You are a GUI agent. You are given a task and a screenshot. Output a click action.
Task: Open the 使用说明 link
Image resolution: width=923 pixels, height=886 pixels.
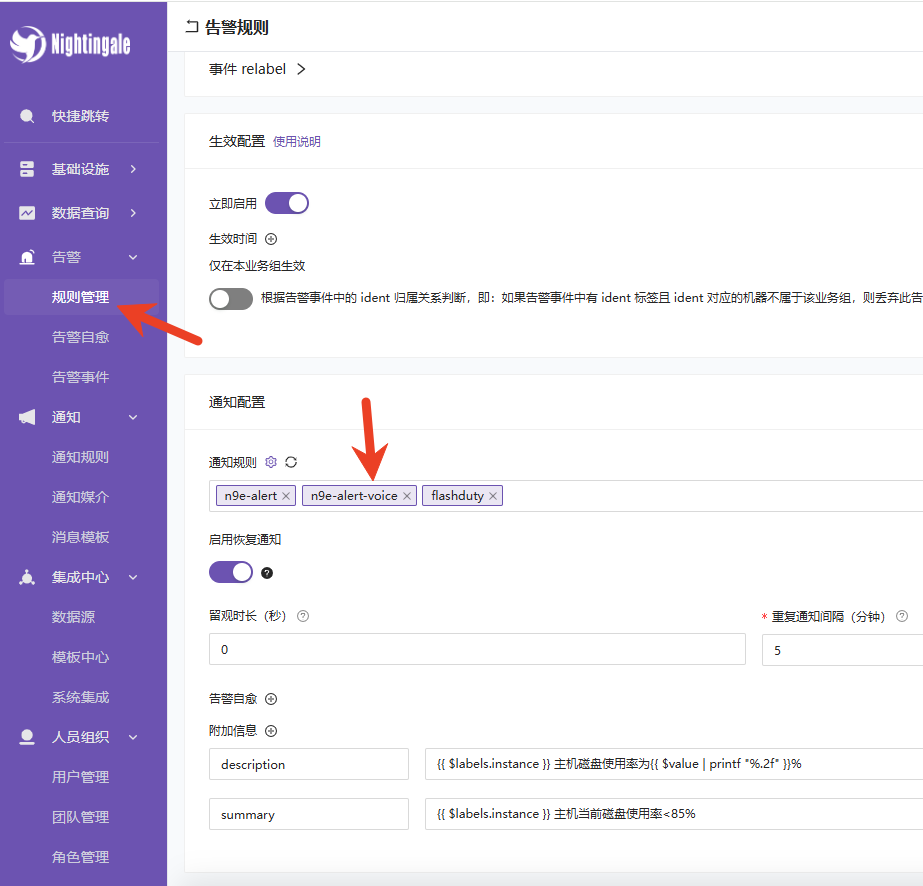297,142
